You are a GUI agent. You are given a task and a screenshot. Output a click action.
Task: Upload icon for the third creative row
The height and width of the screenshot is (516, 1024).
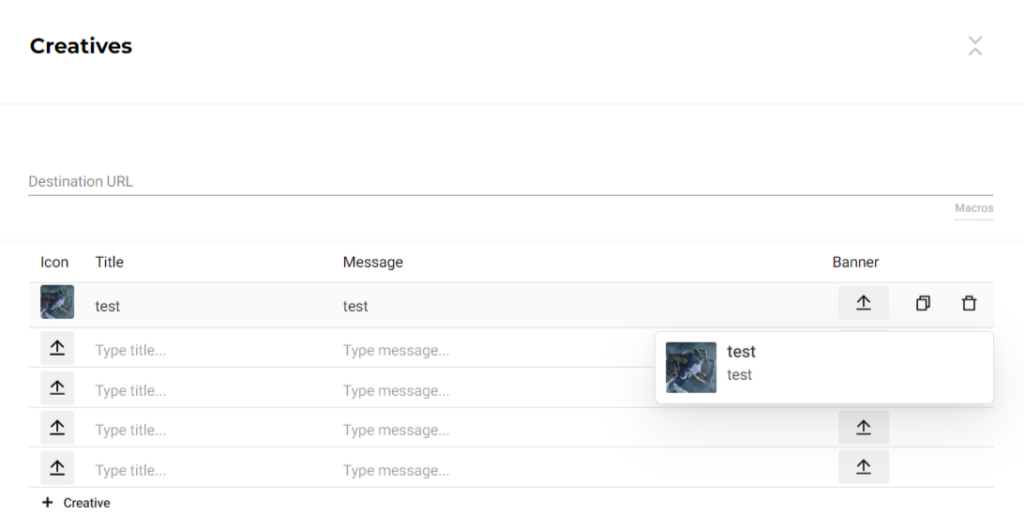tap(57, 388)
